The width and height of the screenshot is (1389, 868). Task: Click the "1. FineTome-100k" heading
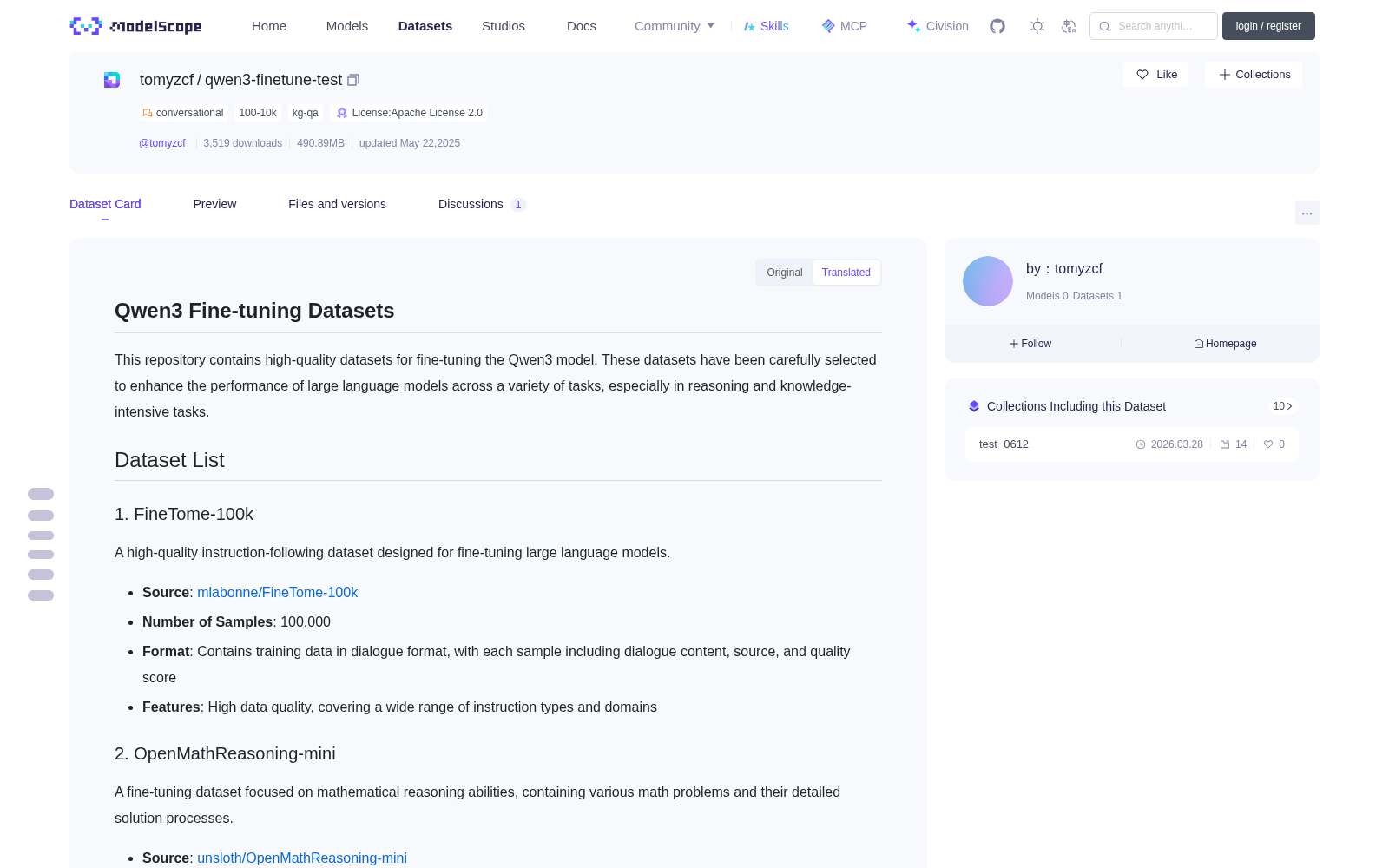point(184,514)
